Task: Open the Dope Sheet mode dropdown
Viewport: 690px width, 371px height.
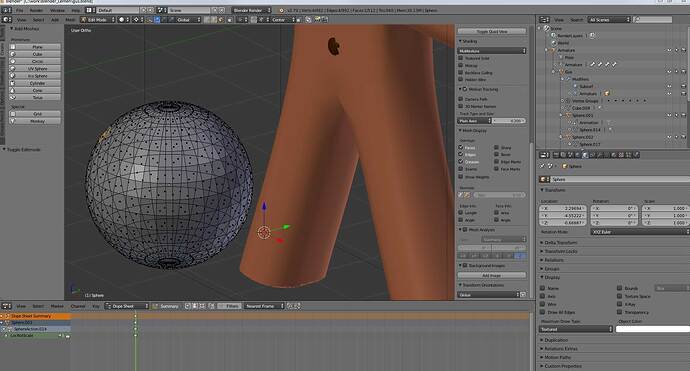Action: [127, 306]
